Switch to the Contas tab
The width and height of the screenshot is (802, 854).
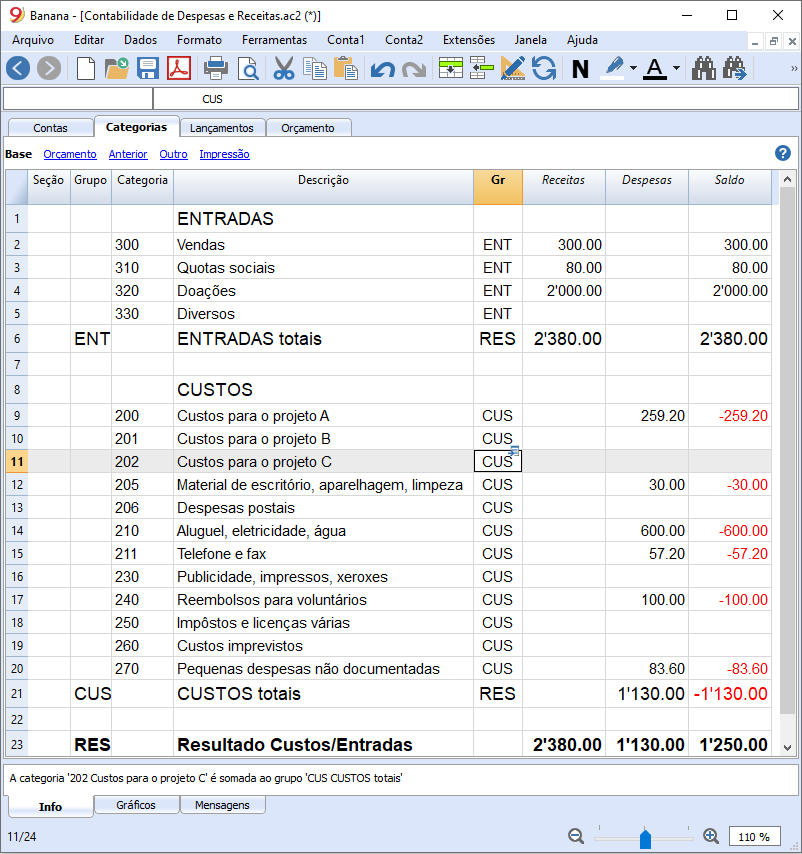click(x=51, y=128)
